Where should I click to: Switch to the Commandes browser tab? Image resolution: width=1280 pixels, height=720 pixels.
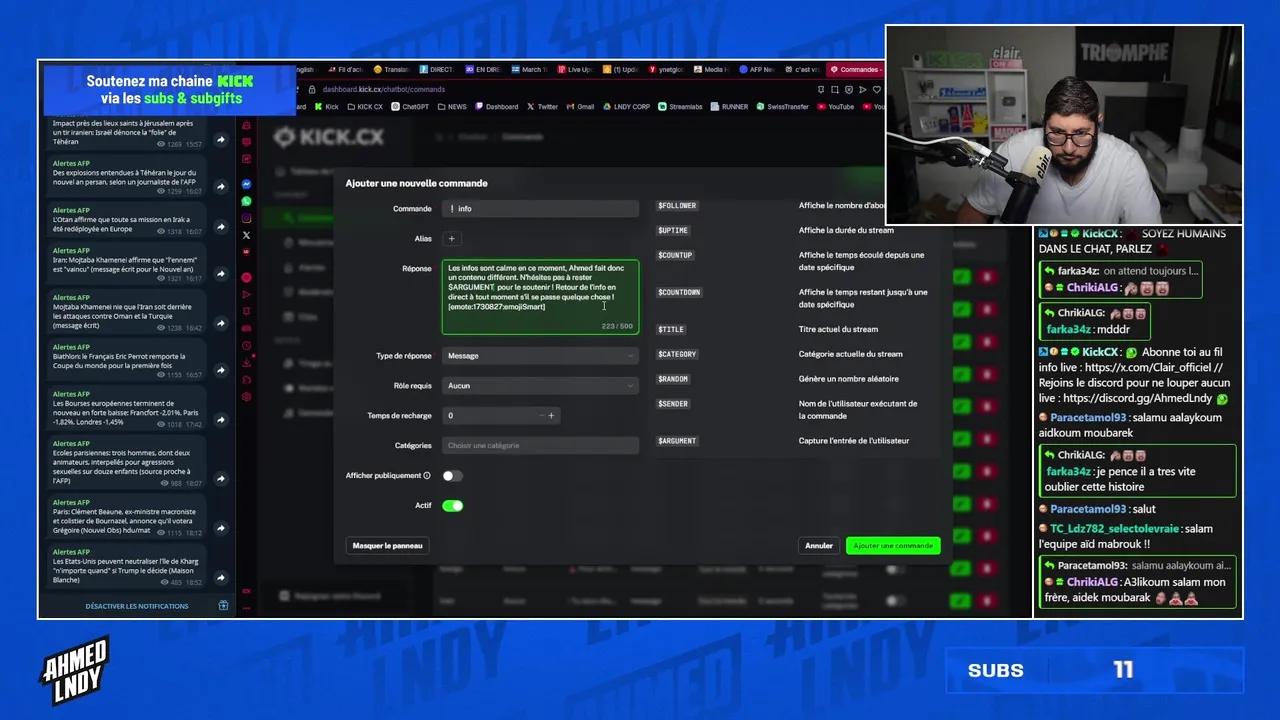tap(854, 70)
